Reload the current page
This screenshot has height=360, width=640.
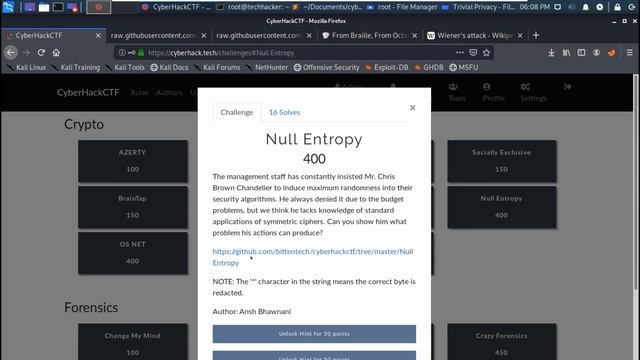click(41, 52)
